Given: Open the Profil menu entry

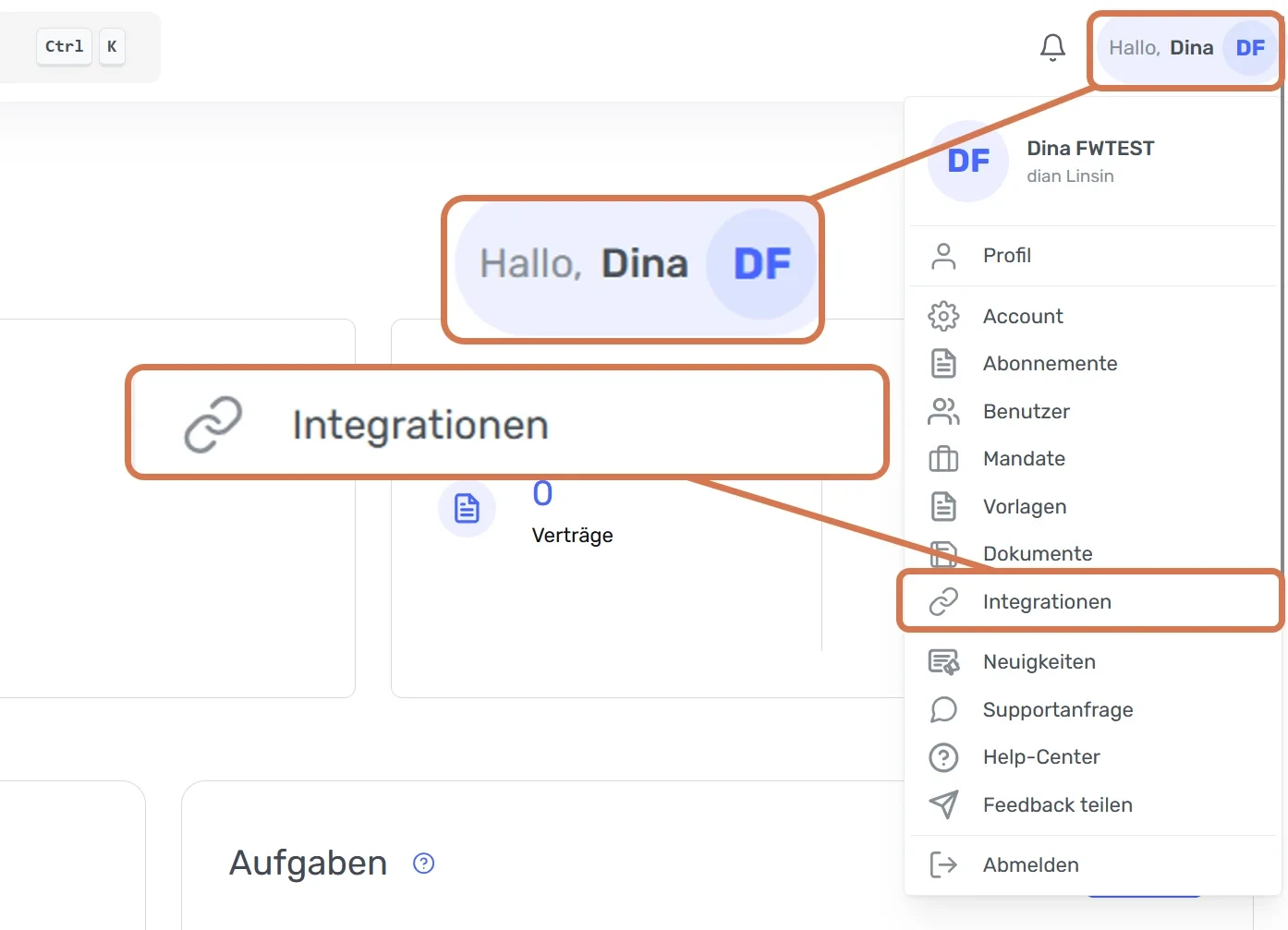Looking at the screenshot, I should 1092,256.
